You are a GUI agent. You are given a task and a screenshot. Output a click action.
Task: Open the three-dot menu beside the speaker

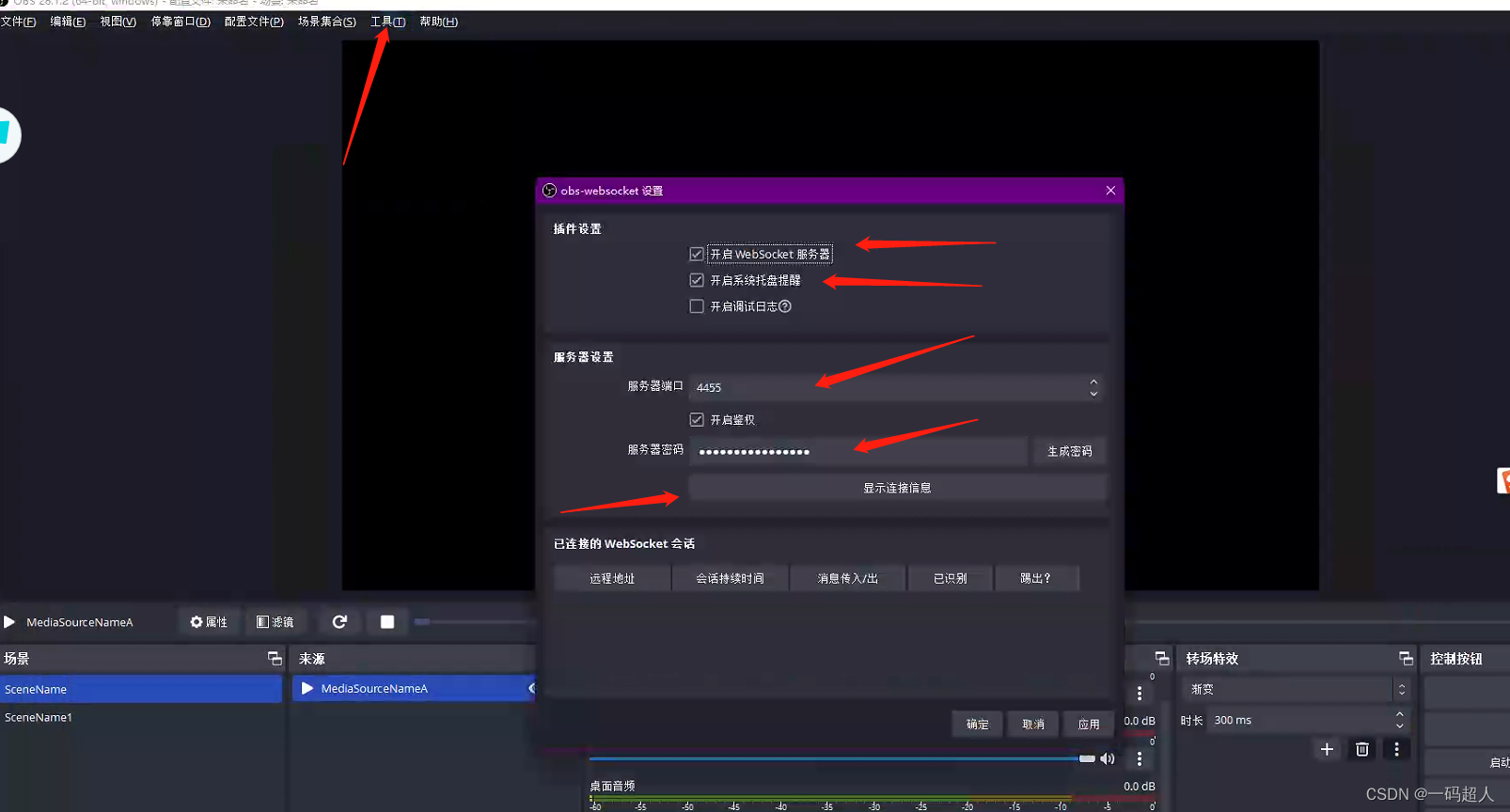[x=1140, y=758]
